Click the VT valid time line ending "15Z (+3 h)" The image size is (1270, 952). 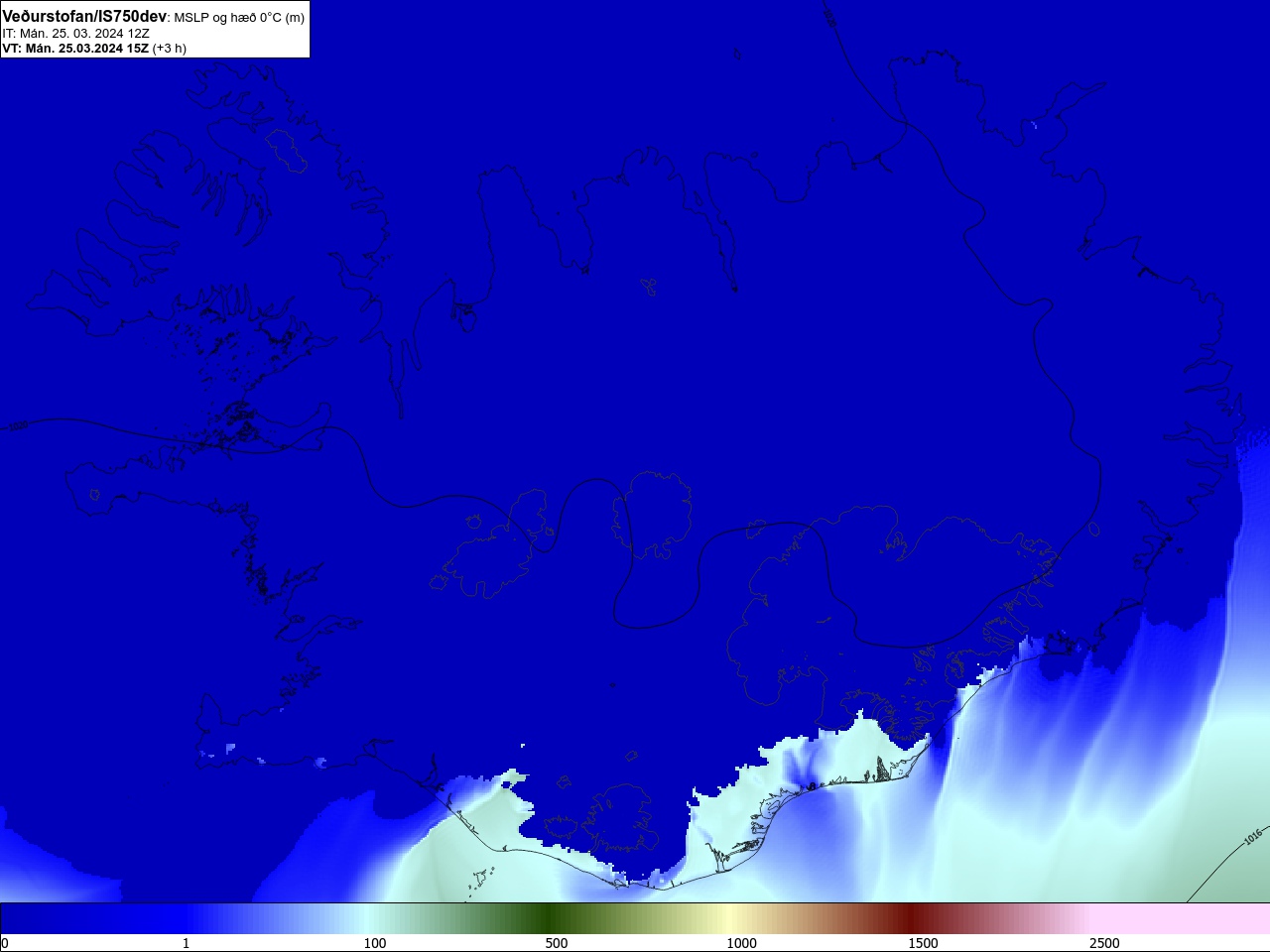pyautogui.click(x=94, y=48)
